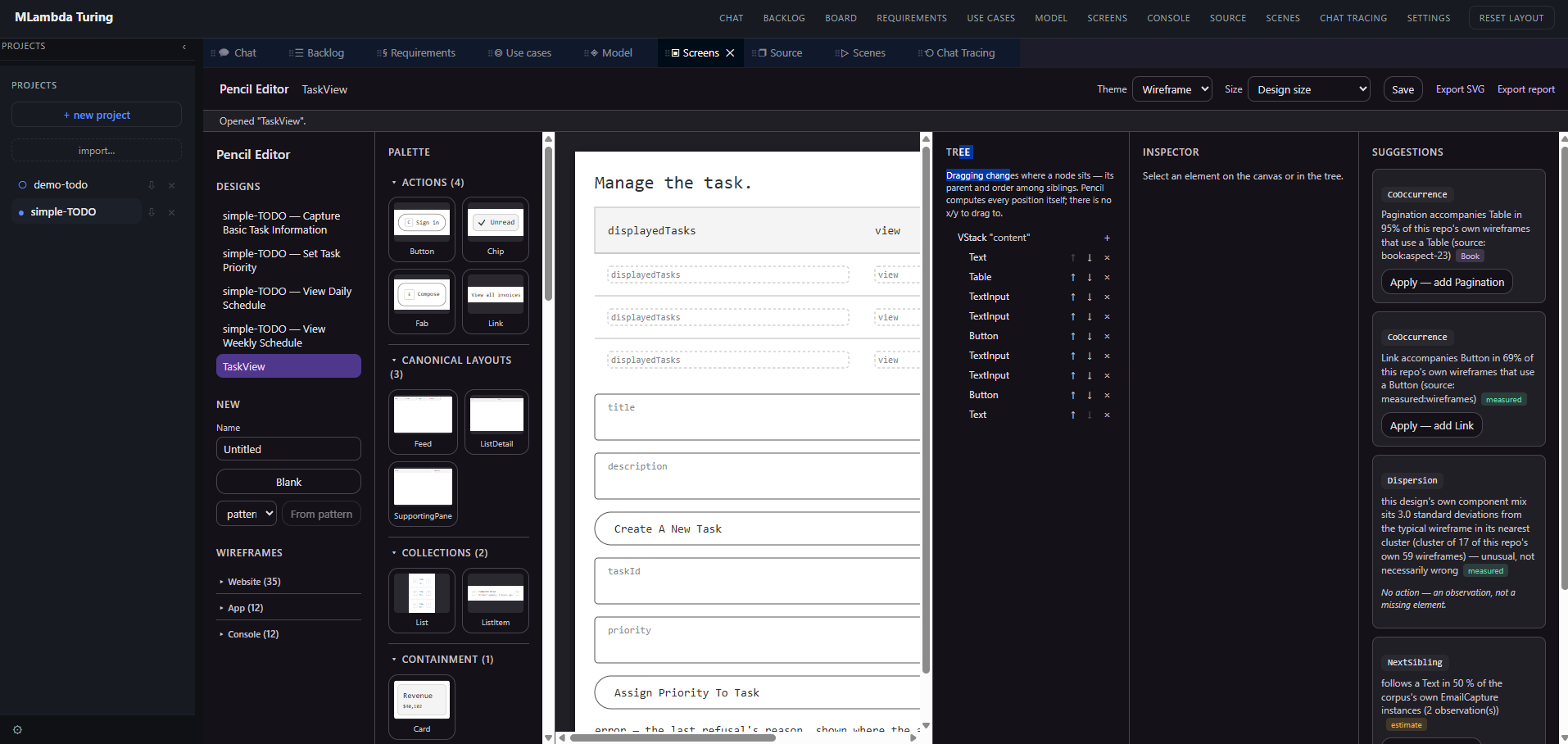Click the import... button
This screenshot has height=744, width=1568.
pyautogui.click(x=97, y=151)
